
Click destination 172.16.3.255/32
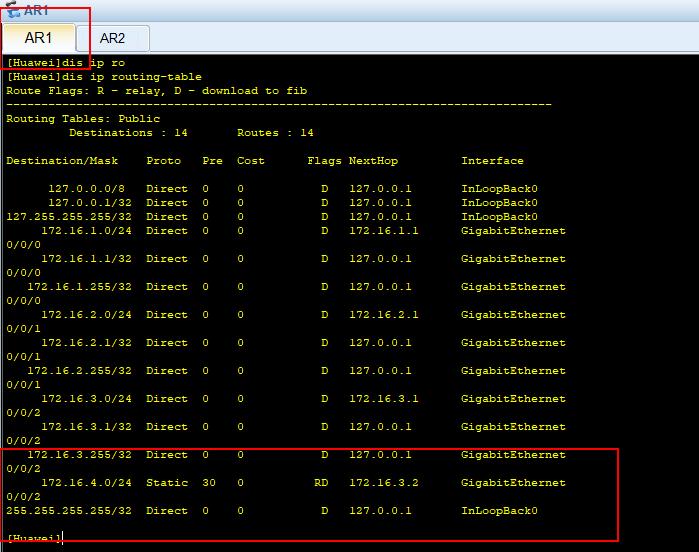click(79, 455)
